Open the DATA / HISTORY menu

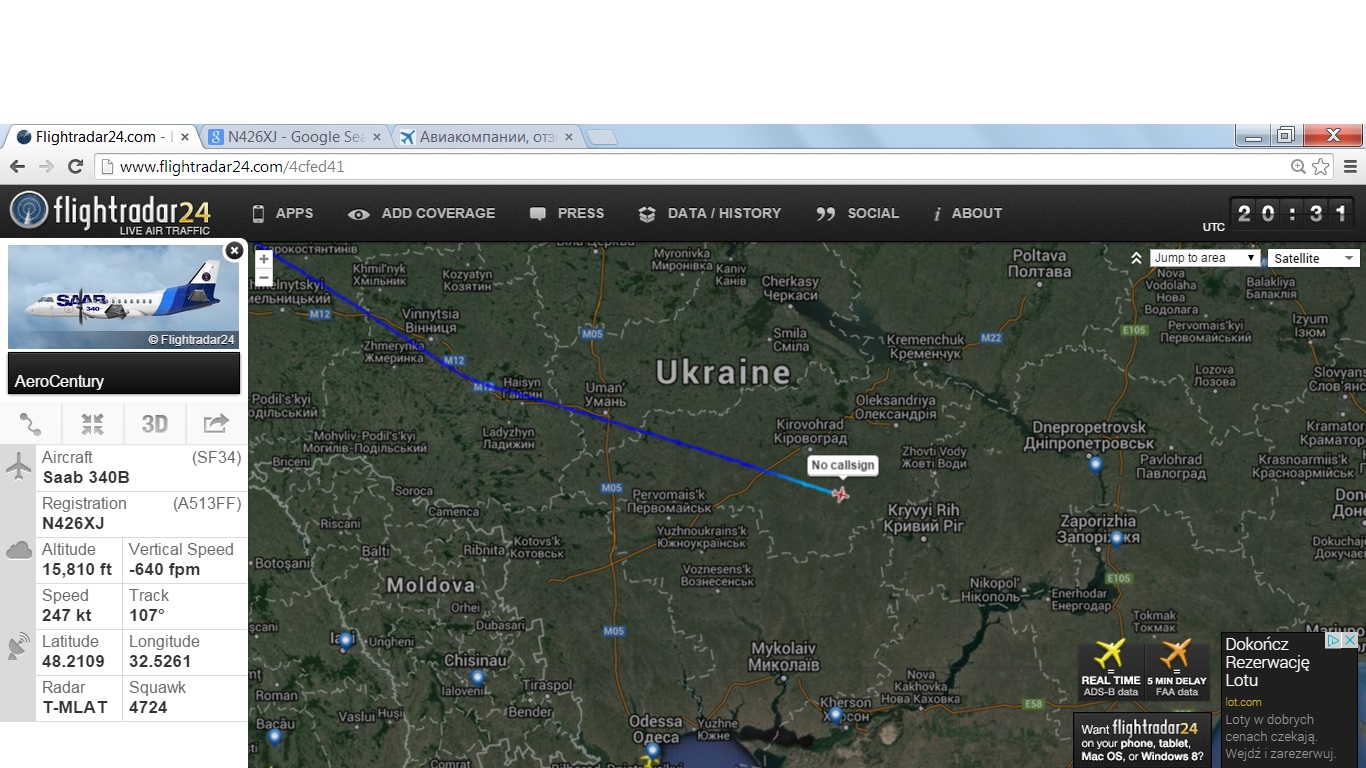710,213
